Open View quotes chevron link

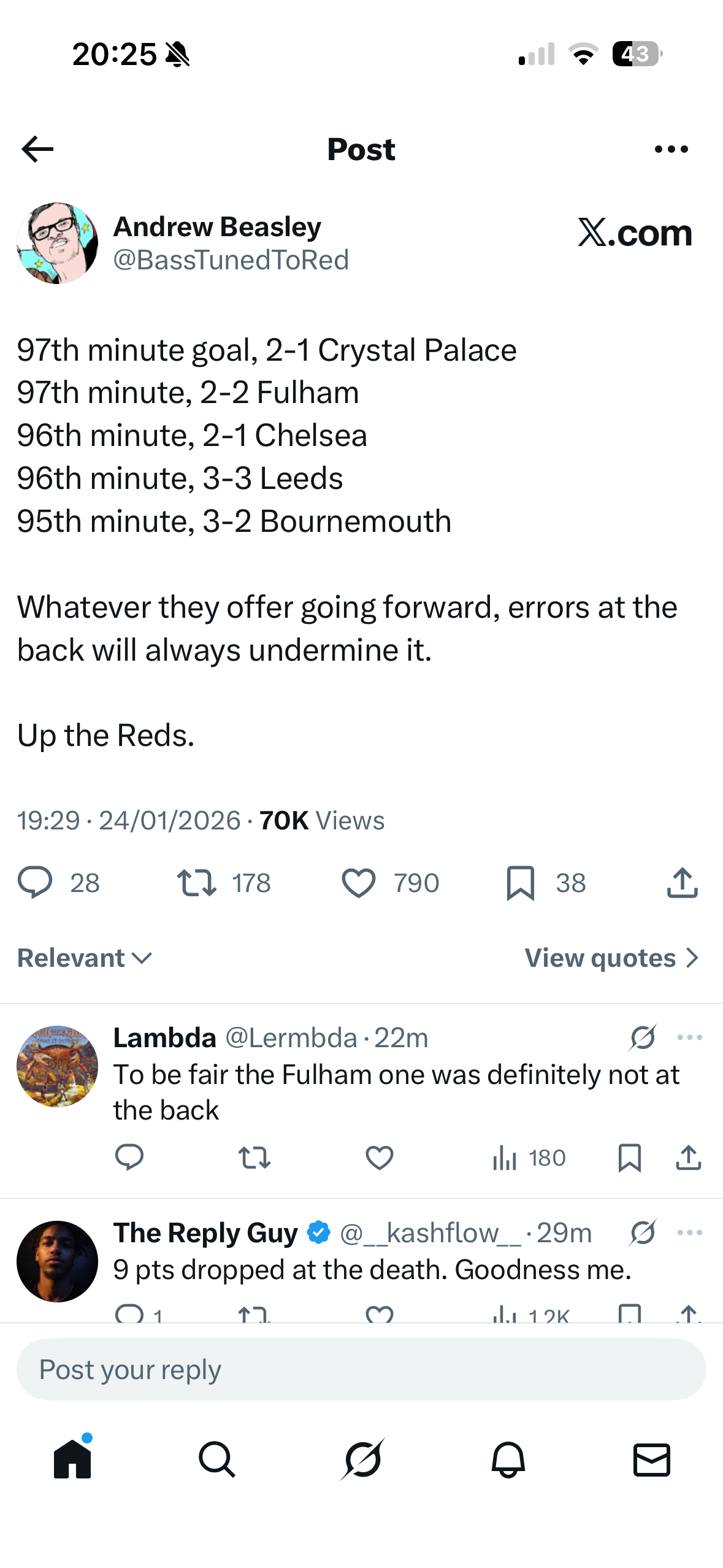pyautogui.click(x=611, y=958)
